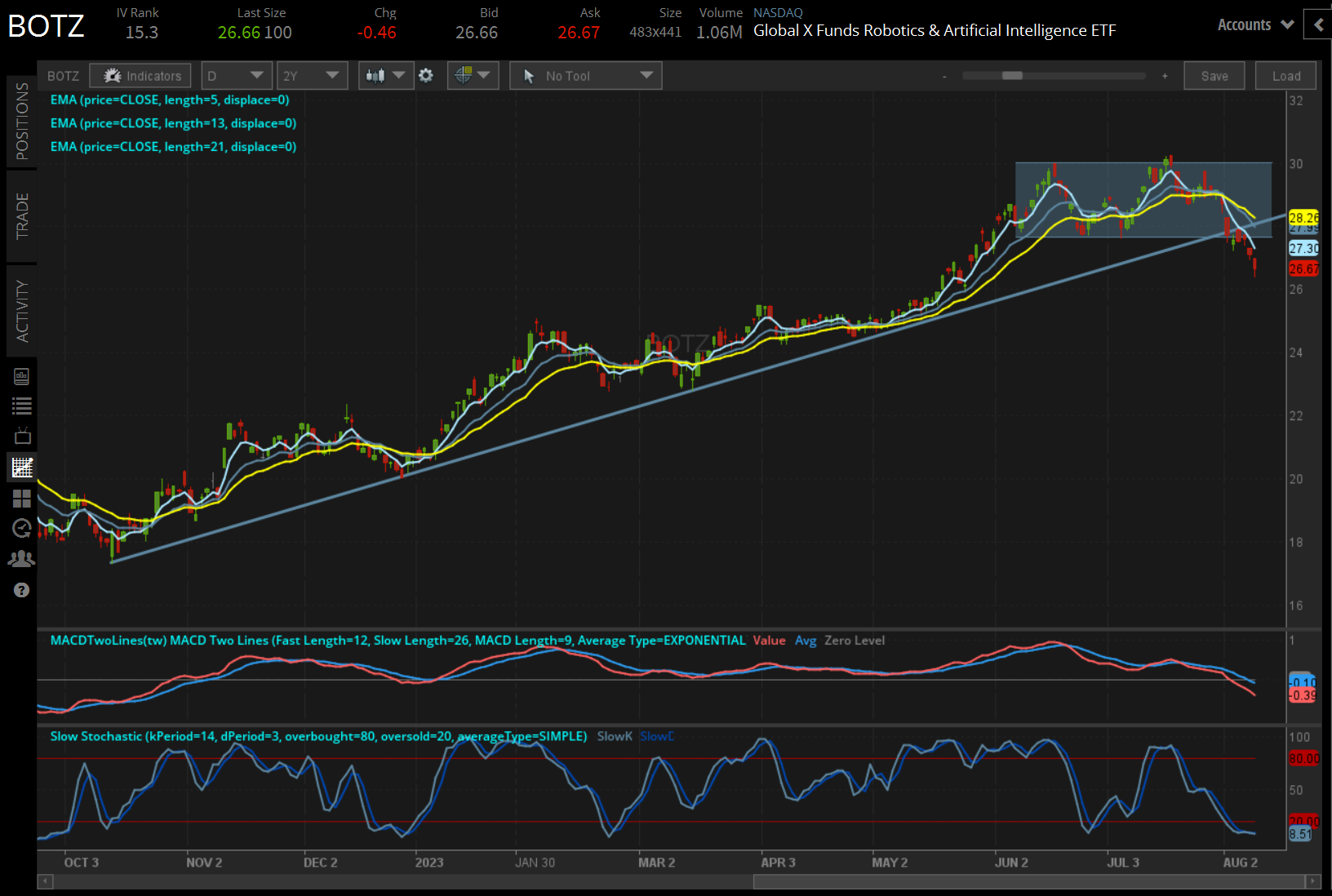Screen dimensions: 1332x896
Task: Open the No Tool drawing tools dropdown
Action: point(585,75)
